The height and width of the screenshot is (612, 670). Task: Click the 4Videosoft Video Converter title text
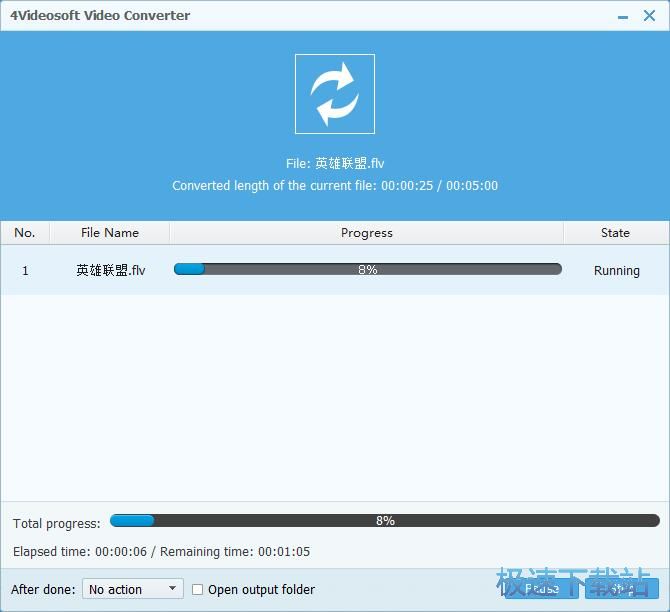pos(100,15)
